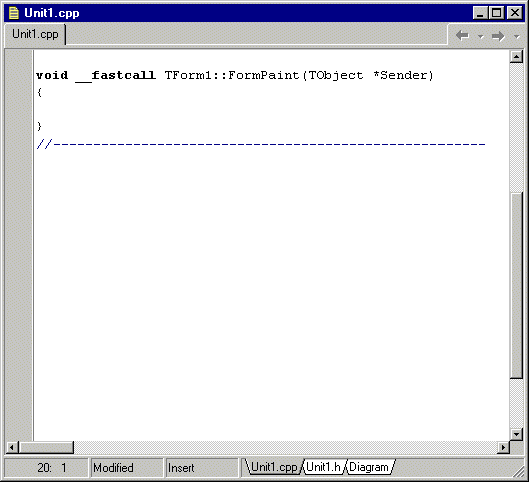
Task: Select the Unit1.cpp bottom tab
Action: 274,467
